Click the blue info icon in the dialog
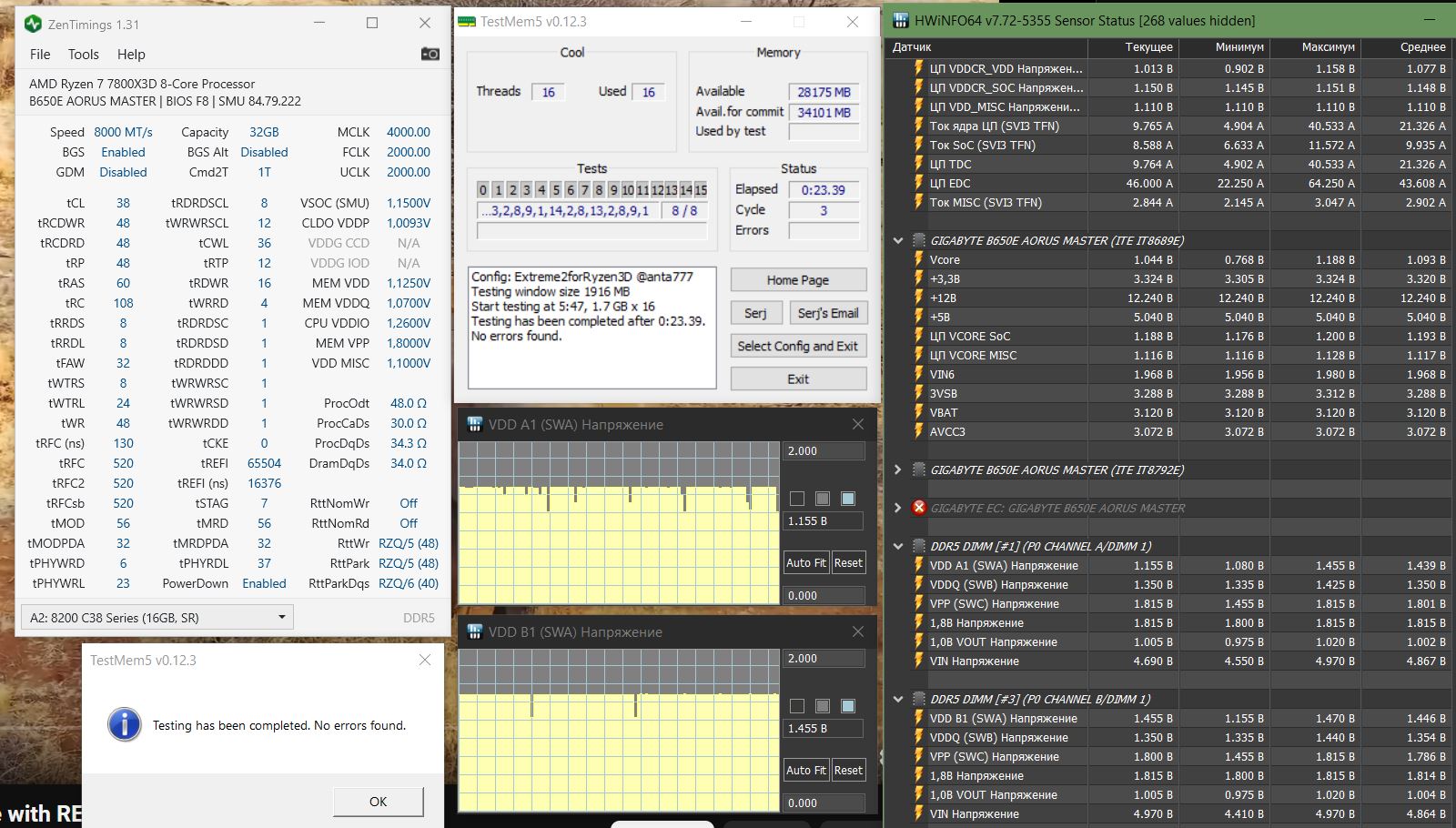Screen dimensions: 1456x828 (124, 724)
